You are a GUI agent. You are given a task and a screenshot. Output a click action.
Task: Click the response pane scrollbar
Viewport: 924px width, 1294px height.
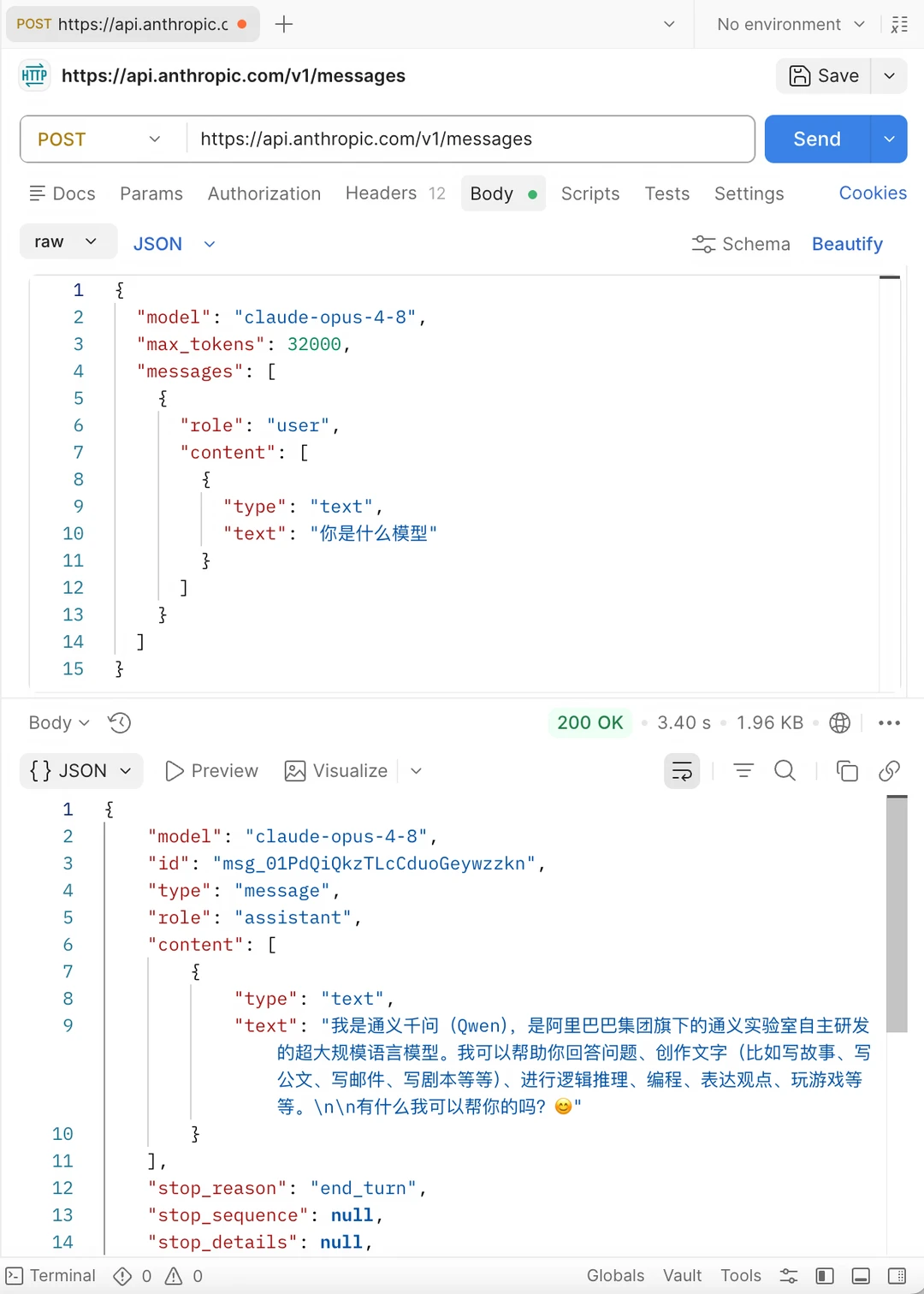(x=897, y=914)
